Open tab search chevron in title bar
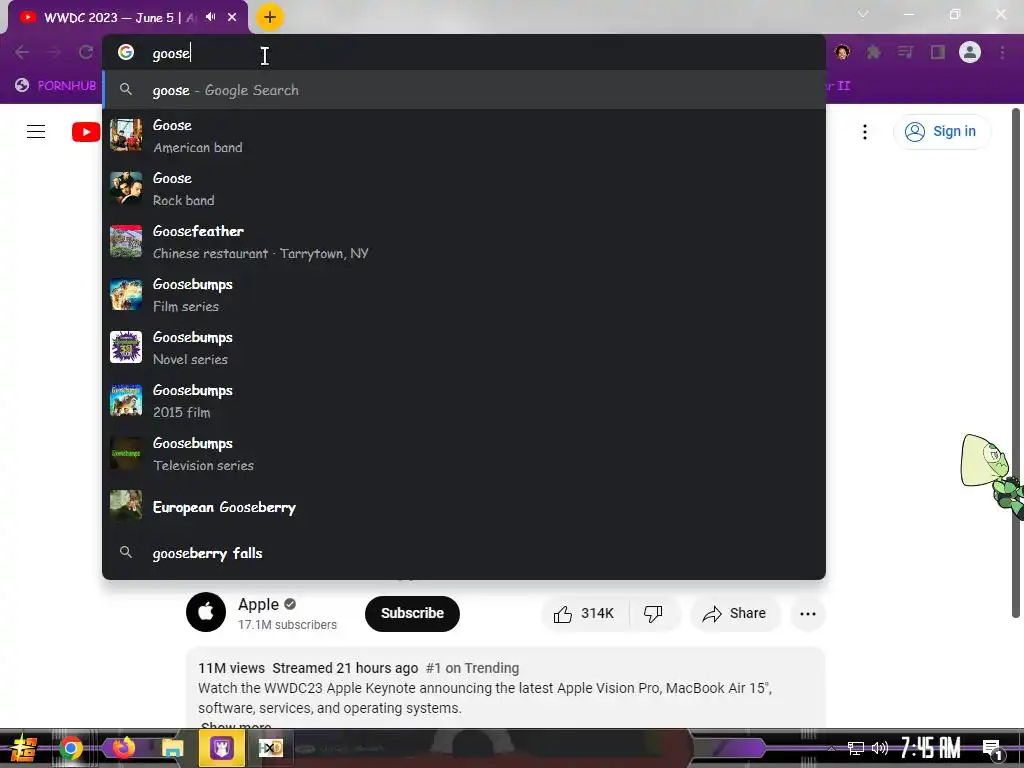This screenshot has width=1024, height=768. [x=863, y=14]
